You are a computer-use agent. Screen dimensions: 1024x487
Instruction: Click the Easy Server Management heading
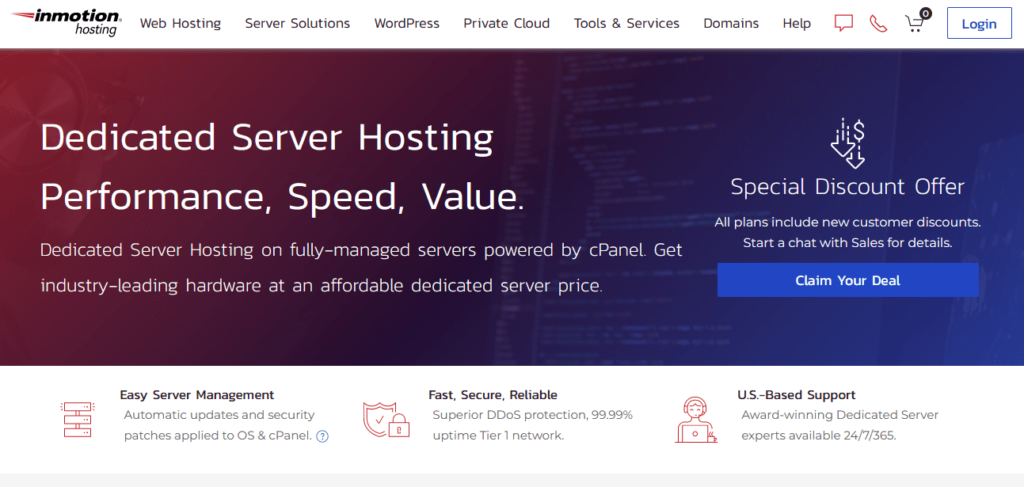[197, 395]
